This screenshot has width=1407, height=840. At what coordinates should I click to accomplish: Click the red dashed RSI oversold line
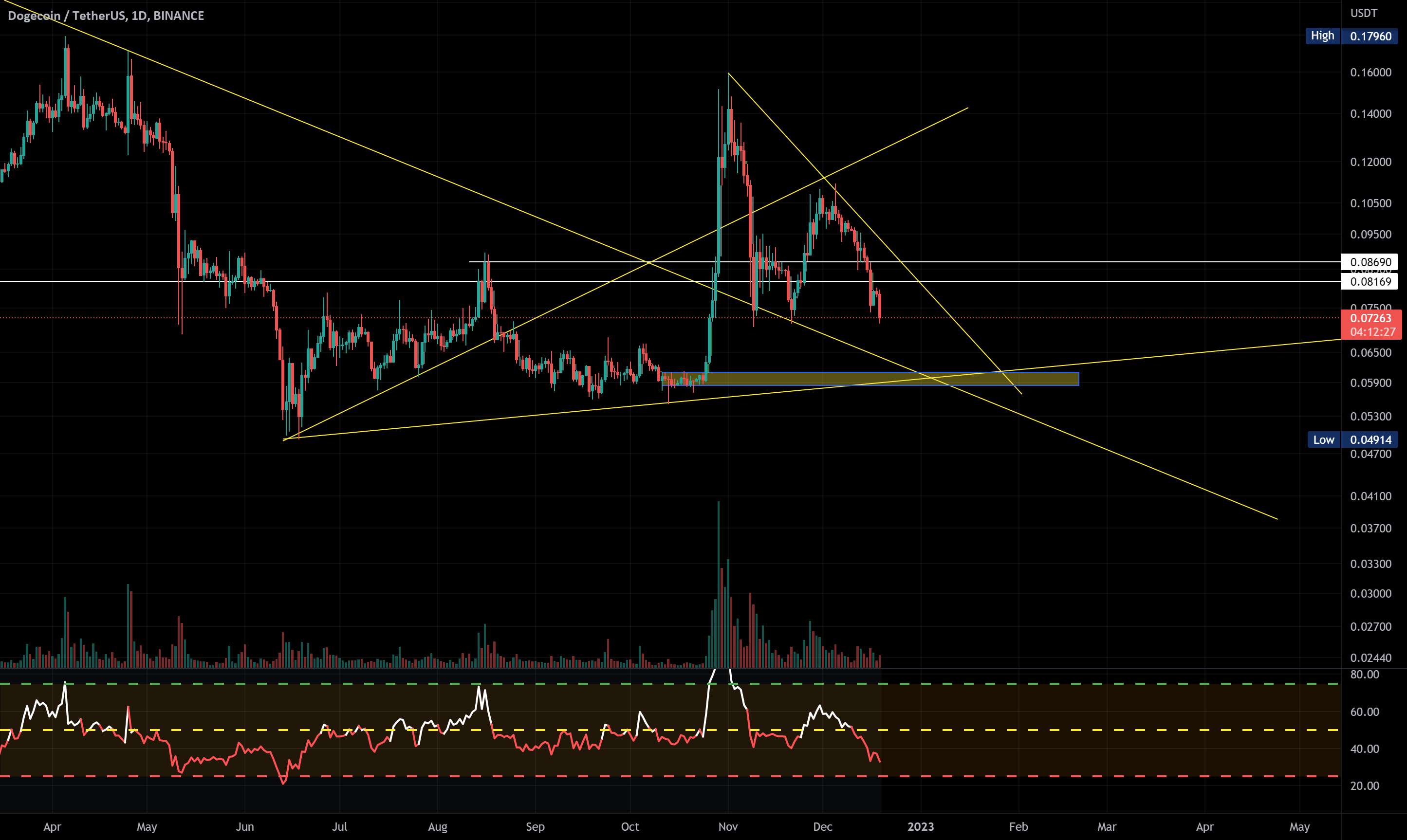pyautogui.click(x=670, y=776)
